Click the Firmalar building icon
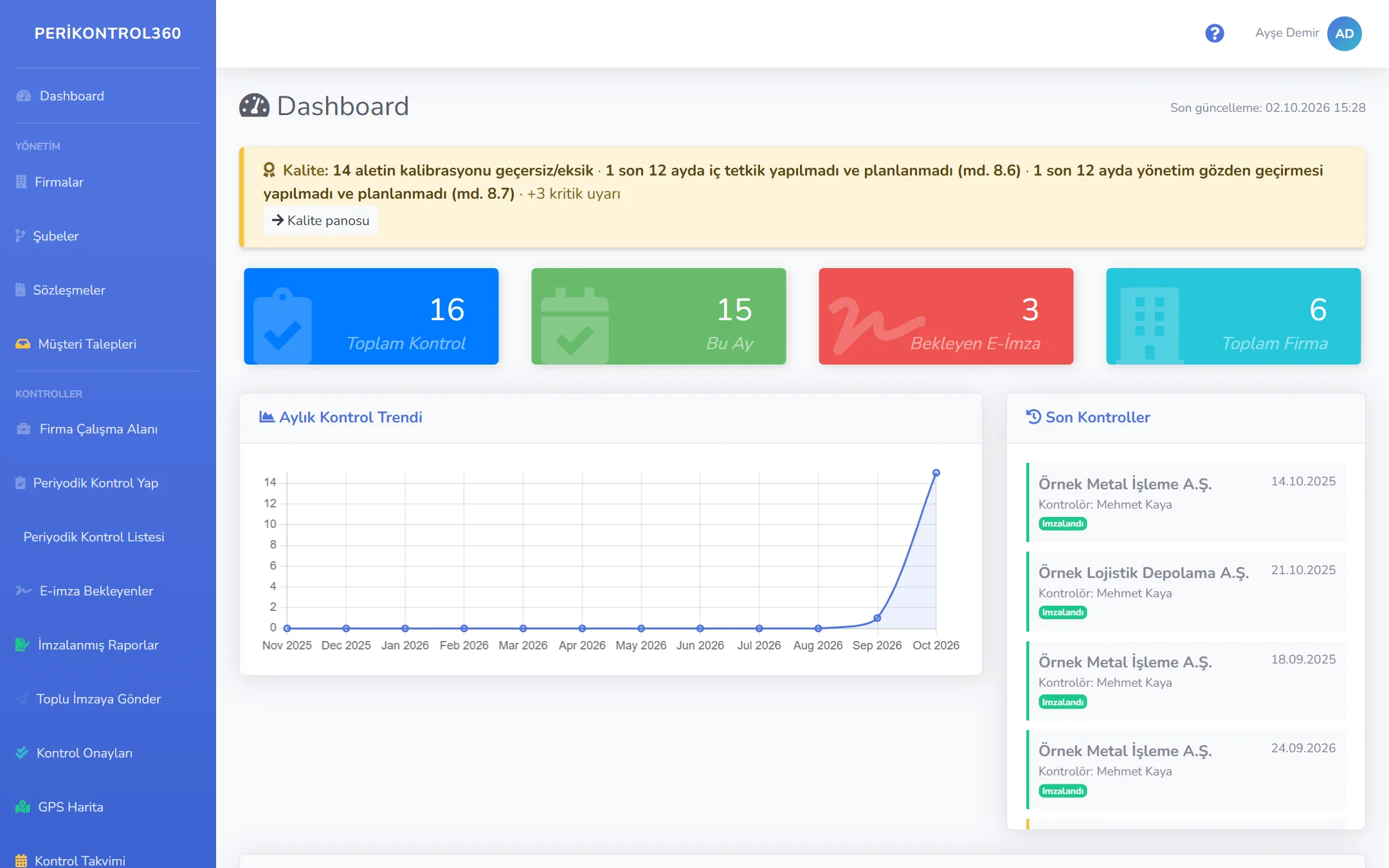This screenshot has width=1389, height=868. [21, 182]
